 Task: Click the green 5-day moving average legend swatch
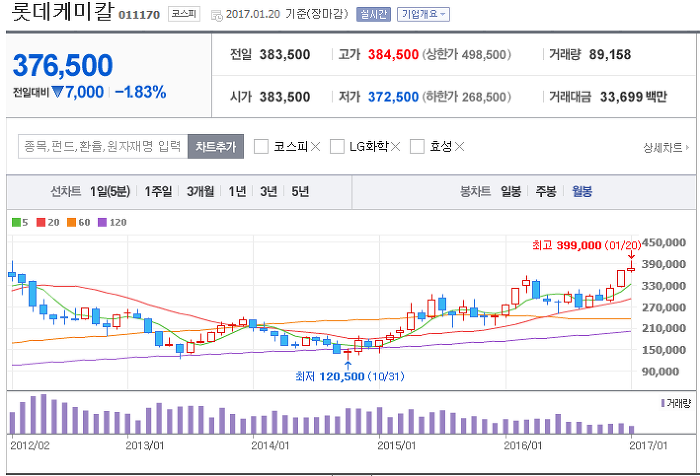coord(16,222)
